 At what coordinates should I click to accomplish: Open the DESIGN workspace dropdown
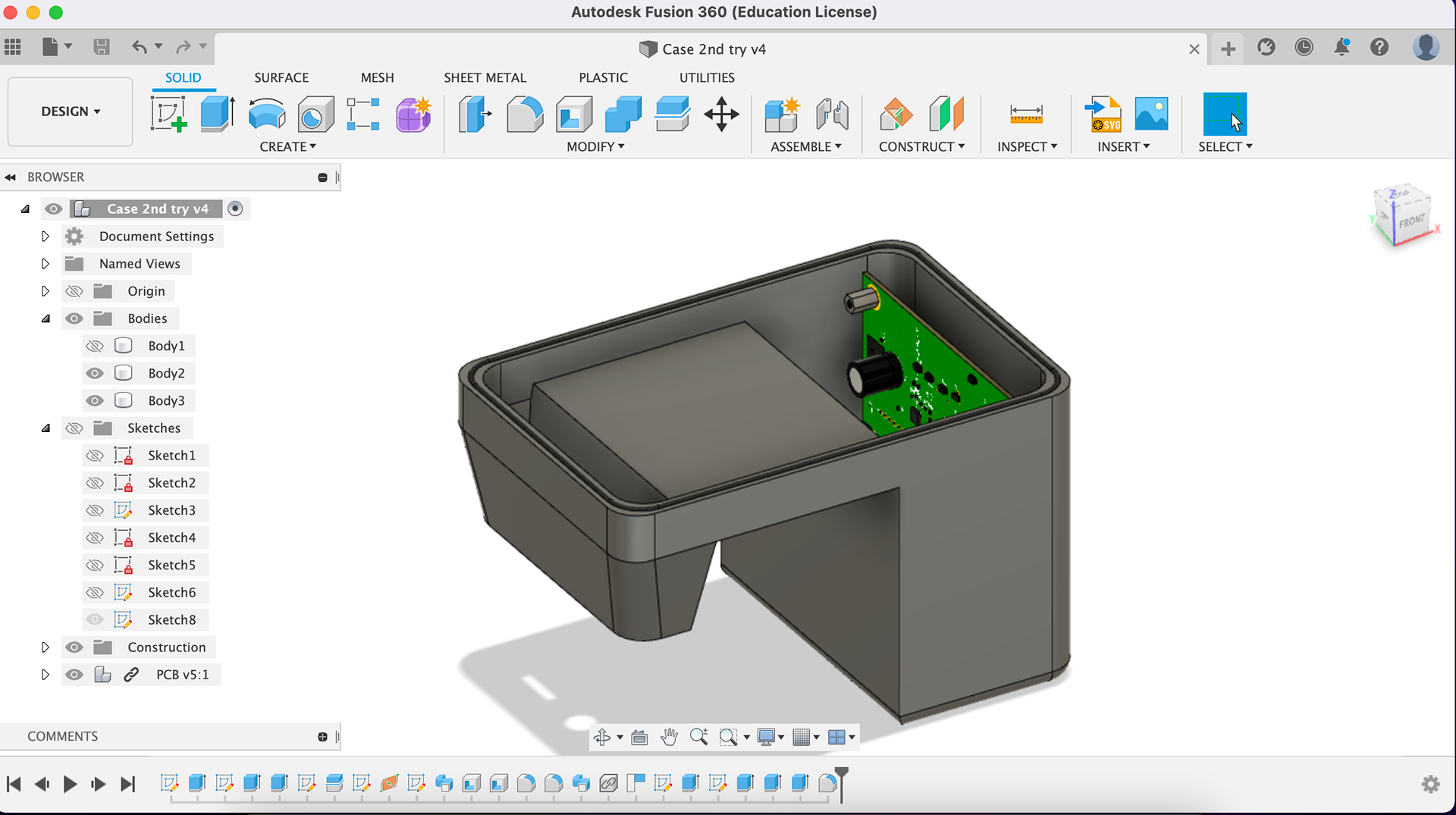71,111
